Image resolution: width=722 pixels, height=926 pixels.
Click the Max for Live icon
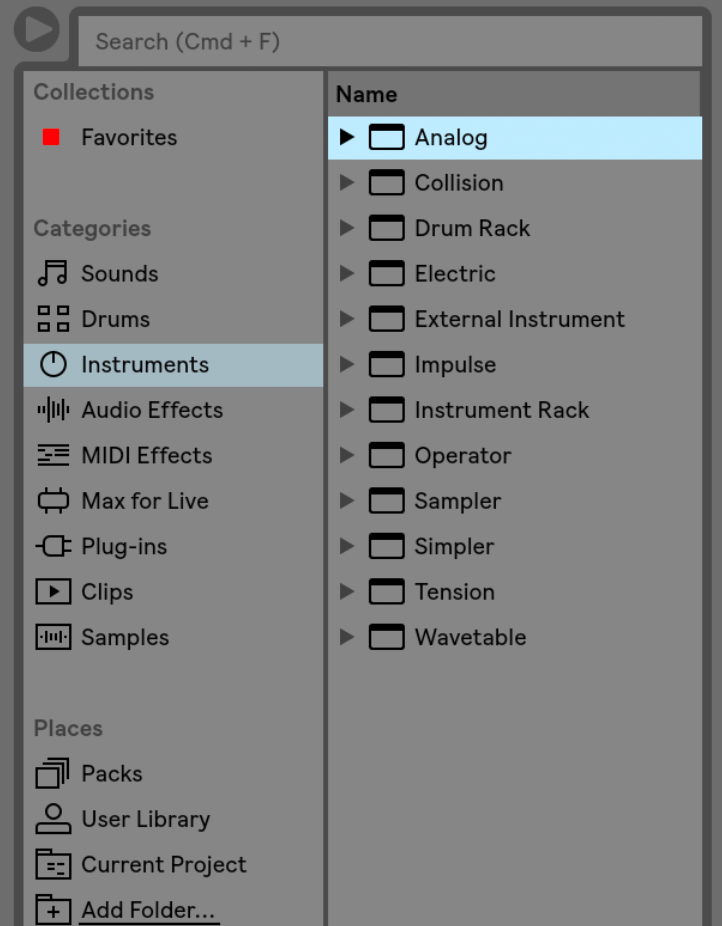point(52,500)
